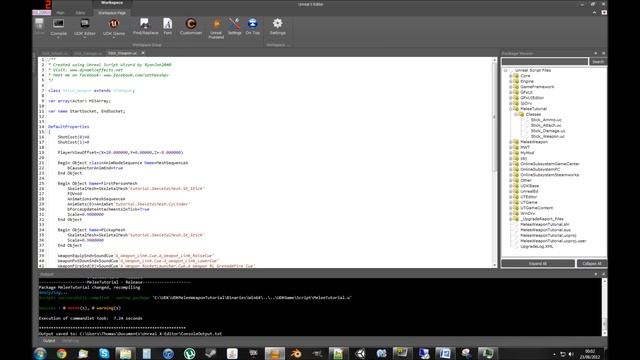This screenshot has width=640, height=360.
Task: Select the OnlineSubsystemSteamworks folder
Action: (549, 175)
